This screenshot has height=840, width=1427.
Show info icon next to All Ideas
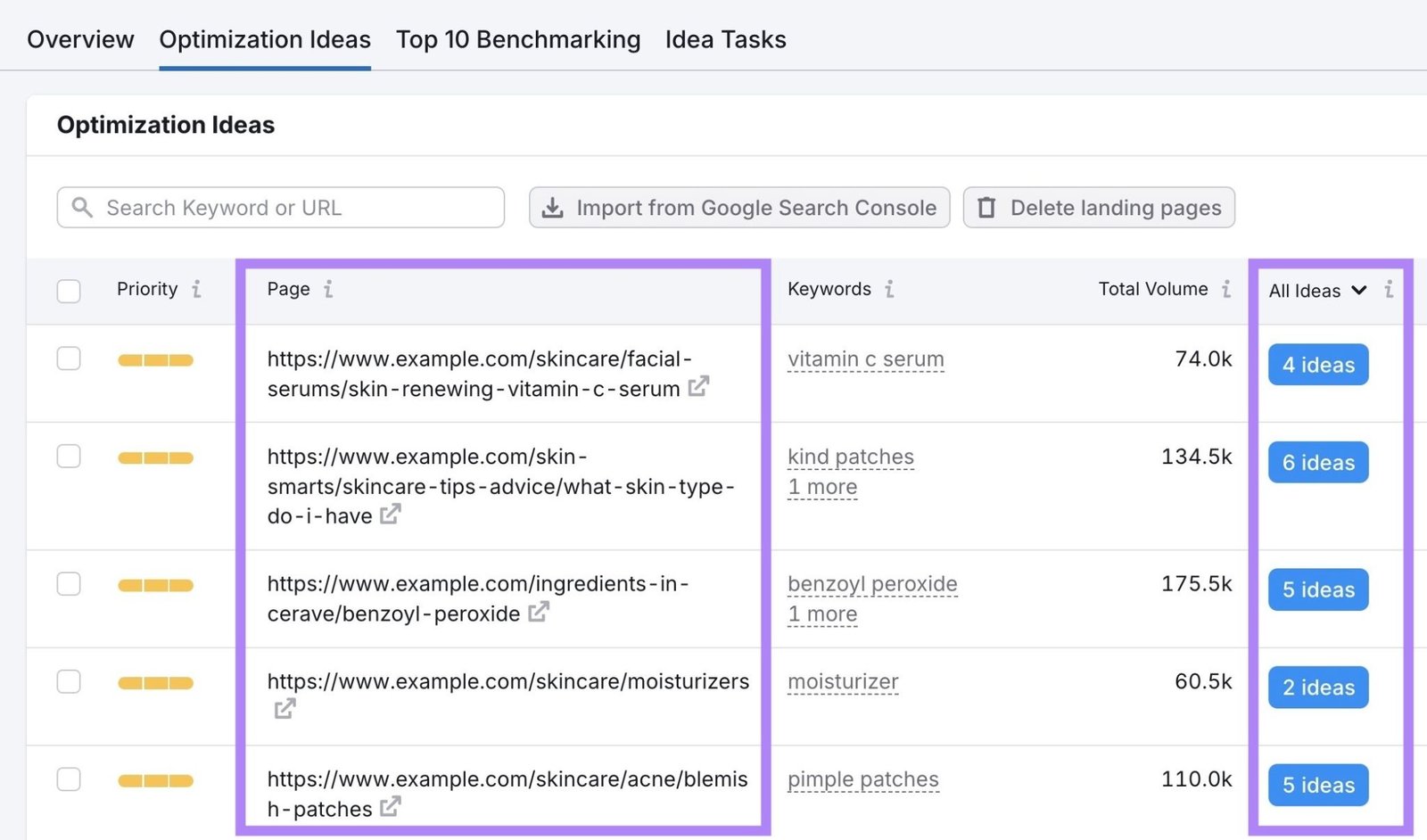(x=1389, y=289)
